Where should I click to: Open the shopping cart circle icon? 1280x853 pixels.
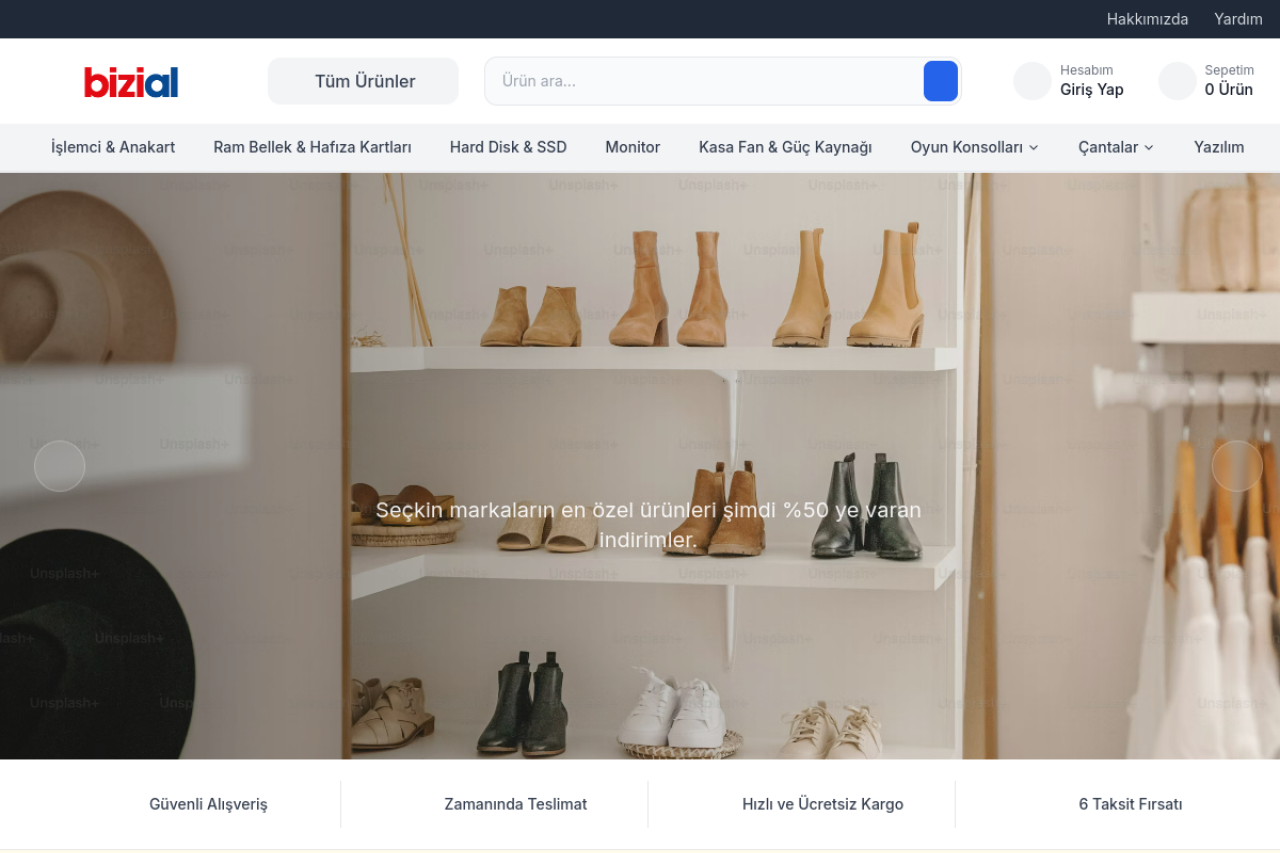click(1177, 81)
